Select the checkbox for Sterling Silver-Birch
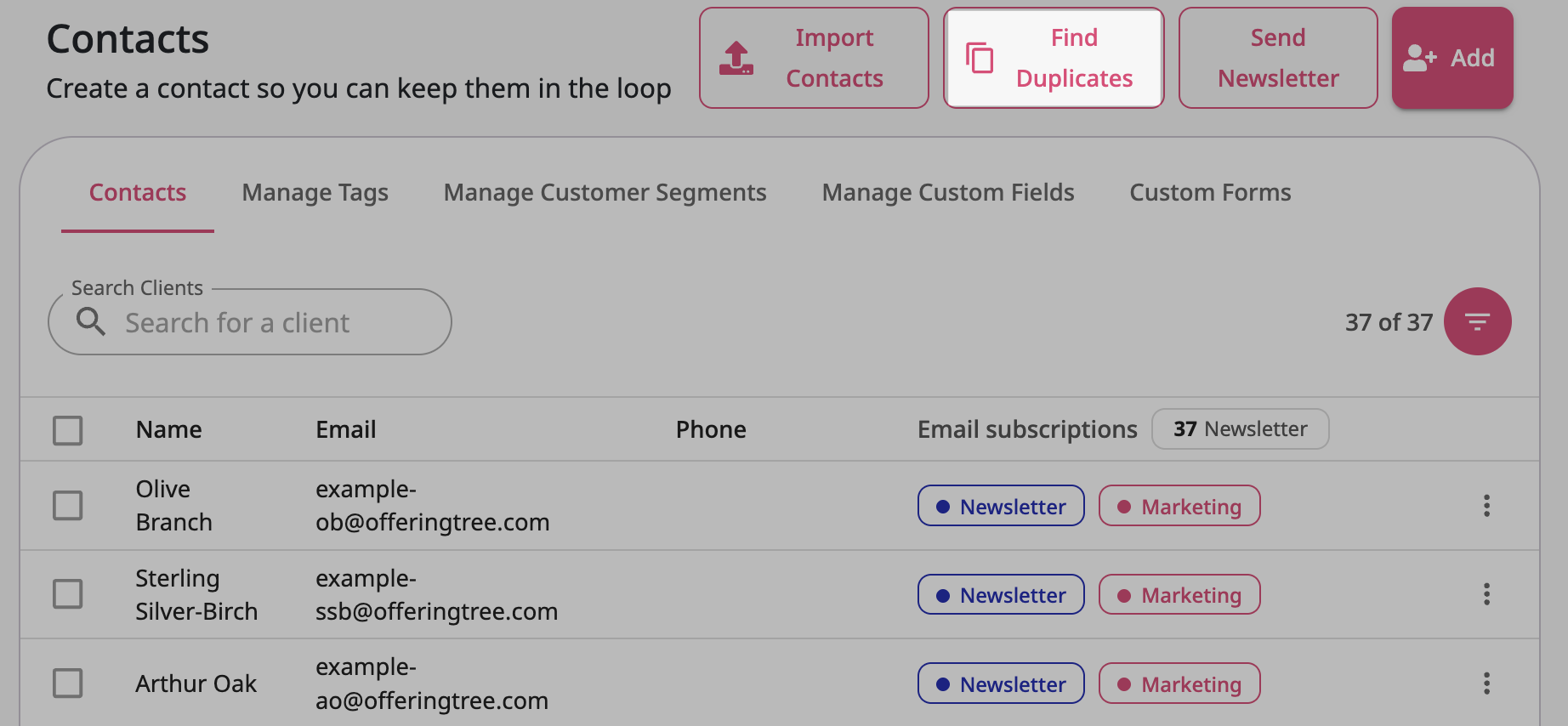 pyautogui.click(x=68, y=594)
